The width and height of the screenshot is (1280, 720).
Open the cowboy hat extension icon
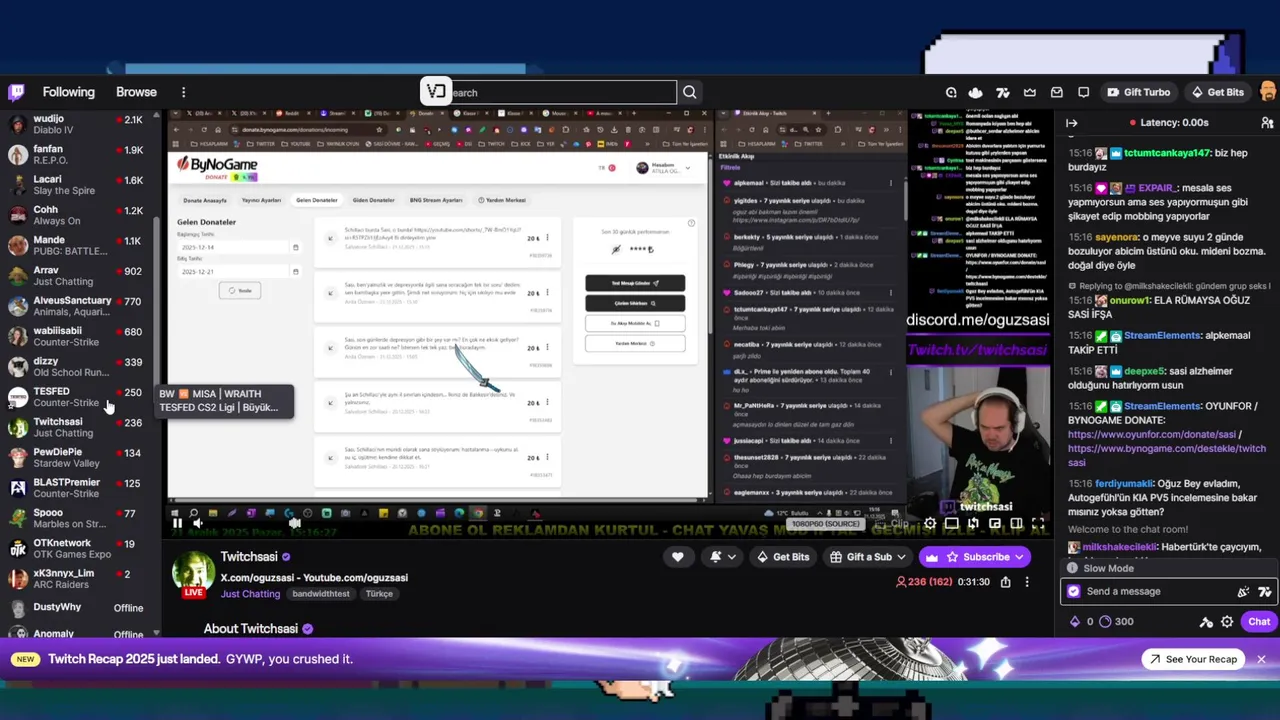pyautogui.click(x=975, y=92)
